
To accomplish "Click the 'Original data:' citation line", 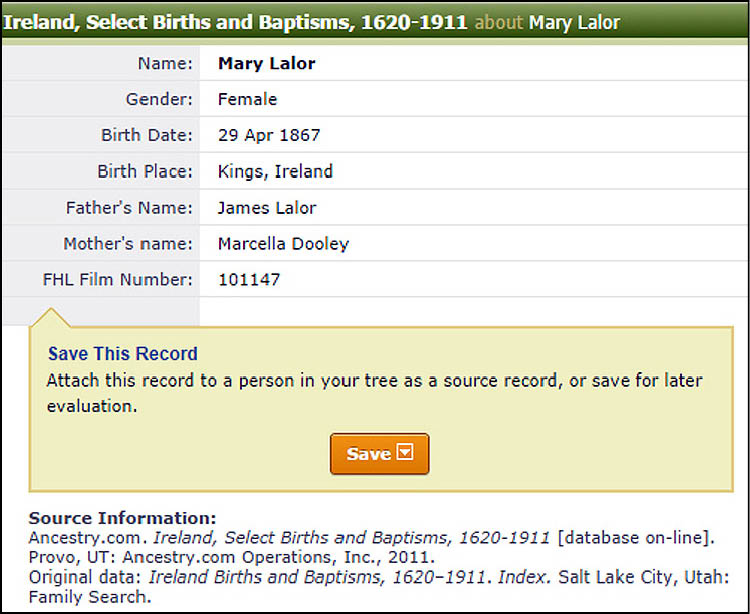I will (x=380, y=578).
